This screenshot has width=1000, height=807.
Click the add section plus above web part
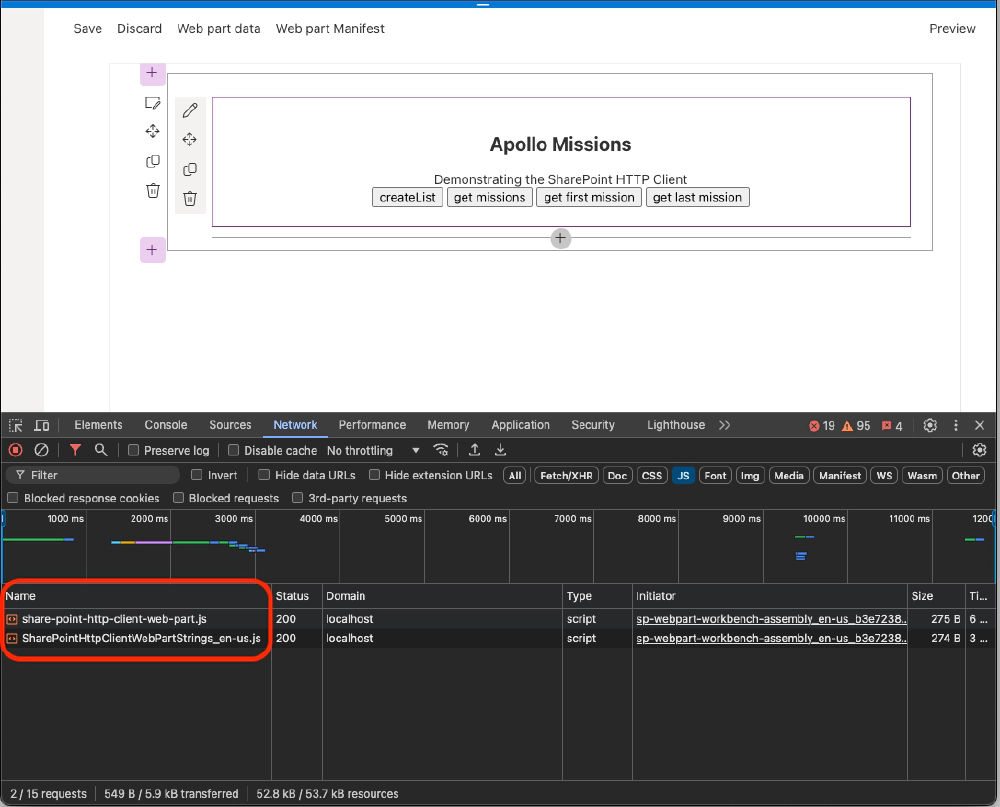152,73
